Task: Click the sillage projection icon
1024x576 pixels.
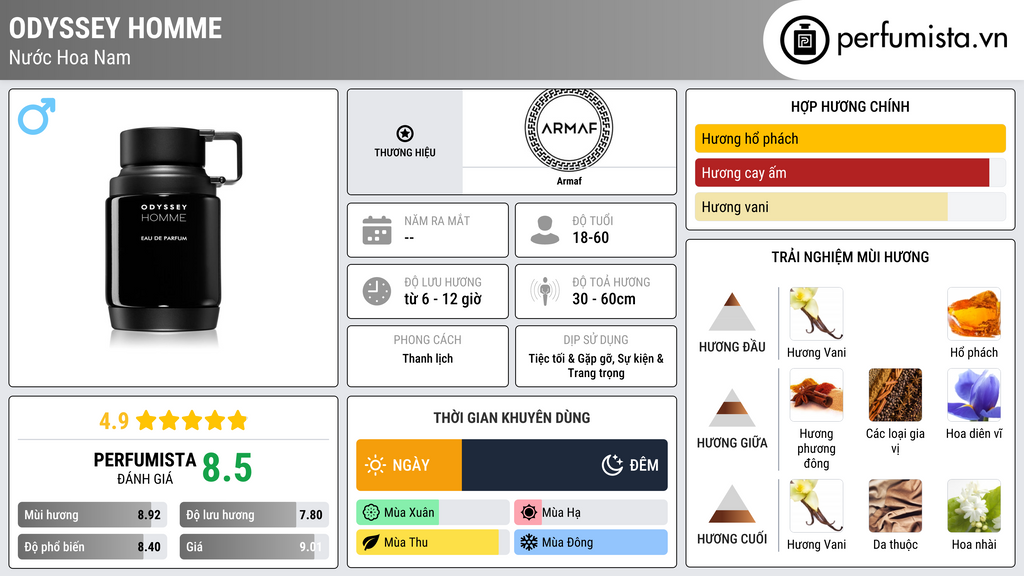Action: point(545,291)
